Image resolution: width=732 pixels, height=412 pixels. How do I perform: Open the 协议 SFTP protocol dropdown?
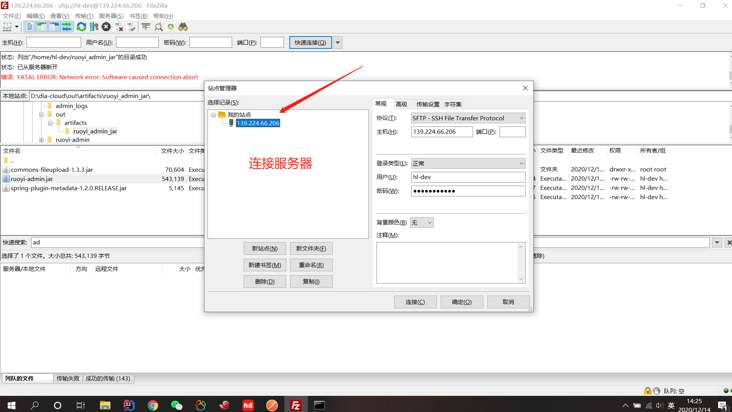(x=468, y=118)
